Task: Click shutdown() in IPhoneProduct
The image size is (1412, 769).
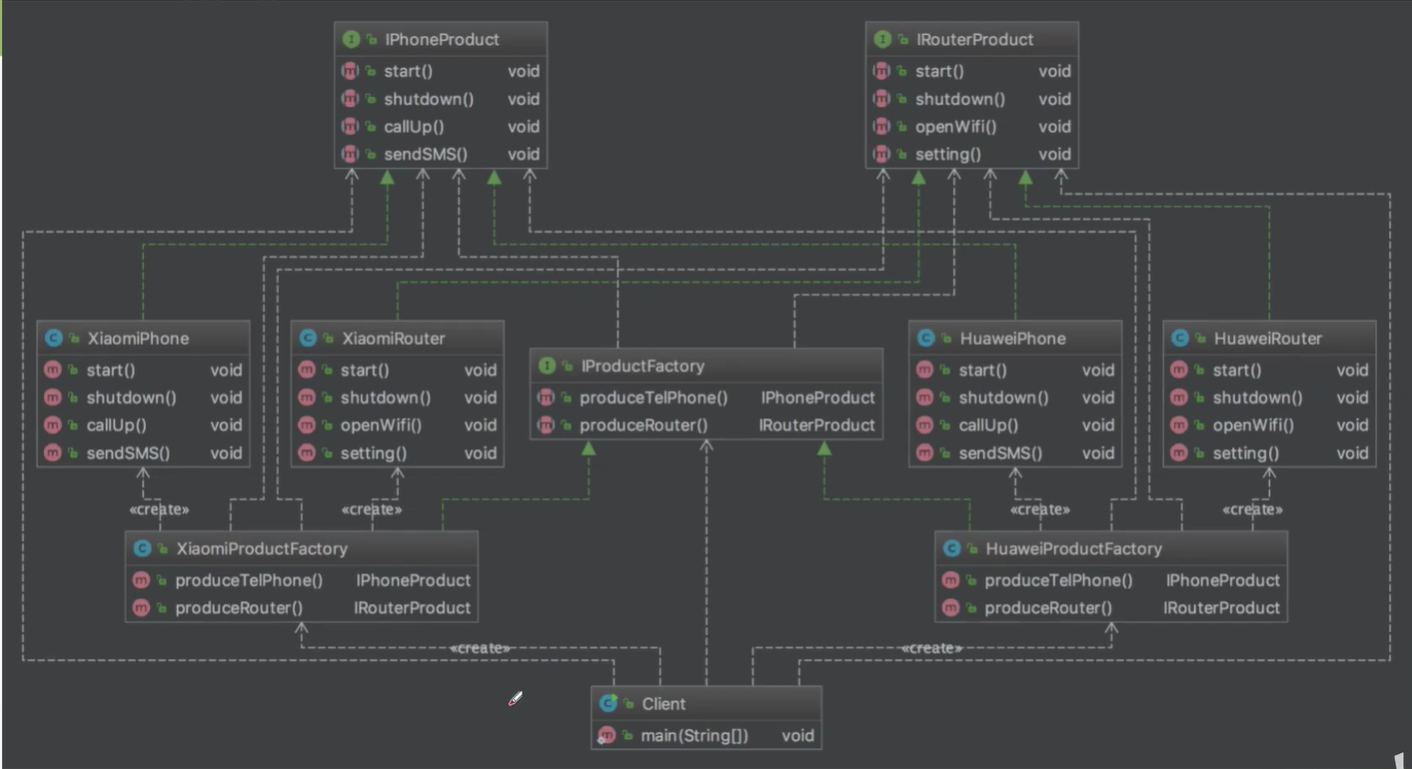Action: tap(429, 99)
